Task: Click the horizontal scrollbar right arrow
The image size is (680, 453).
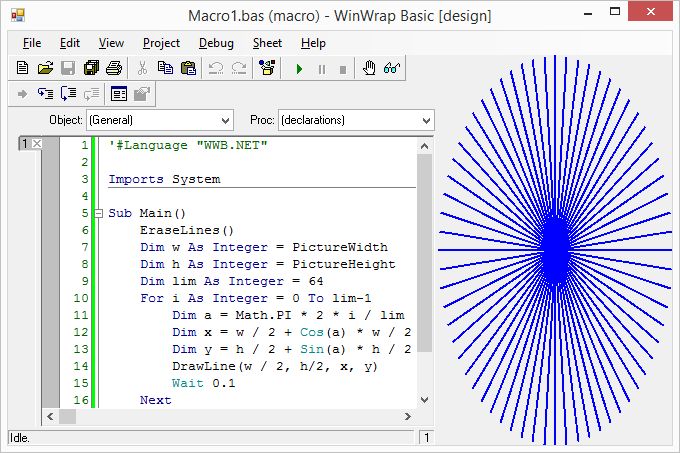Action: [407, 417]
